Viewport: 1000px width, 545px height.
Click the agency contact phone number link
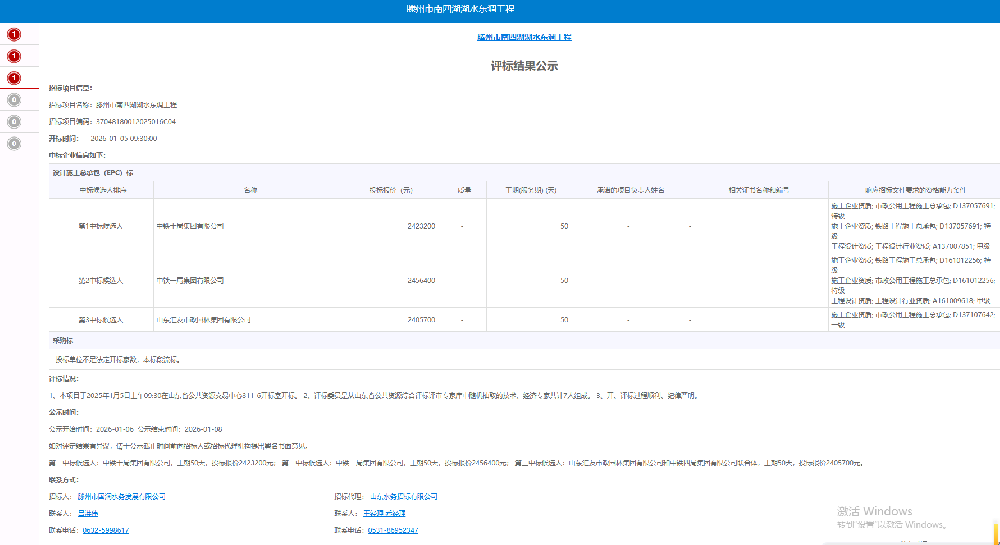tap(393, 530)
